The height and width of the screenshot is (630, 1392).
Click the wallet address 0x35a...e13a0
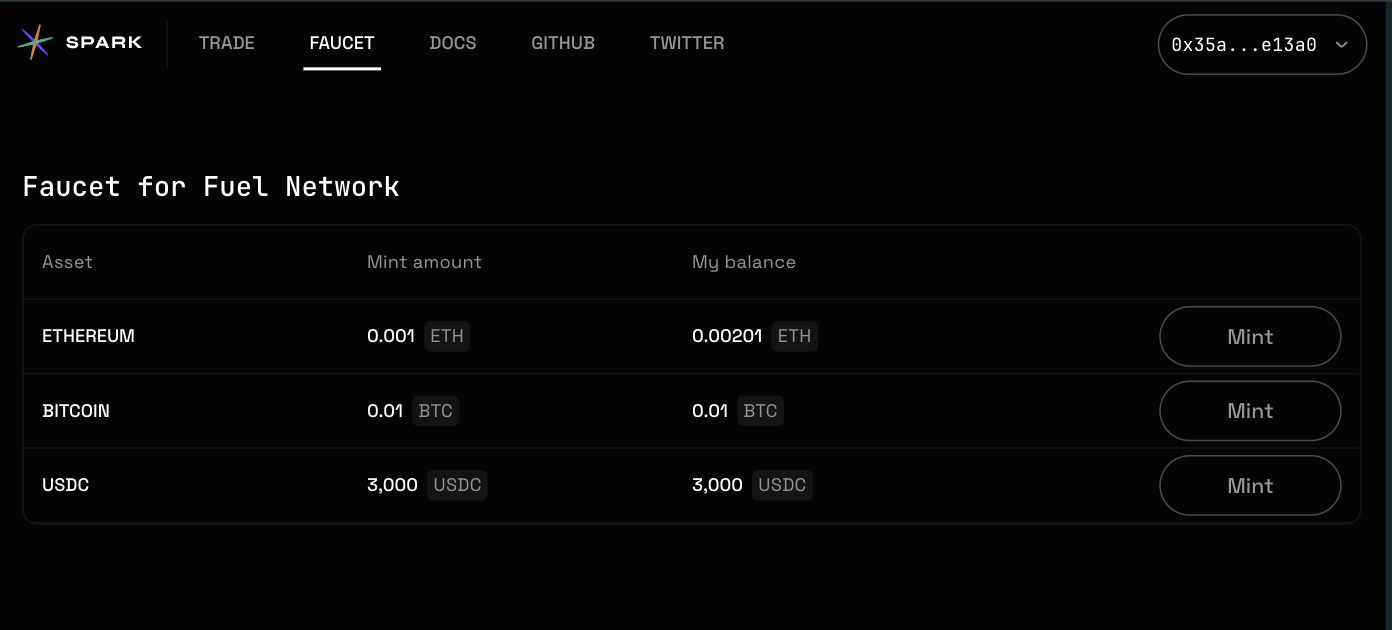click(x=1244, y=45)
